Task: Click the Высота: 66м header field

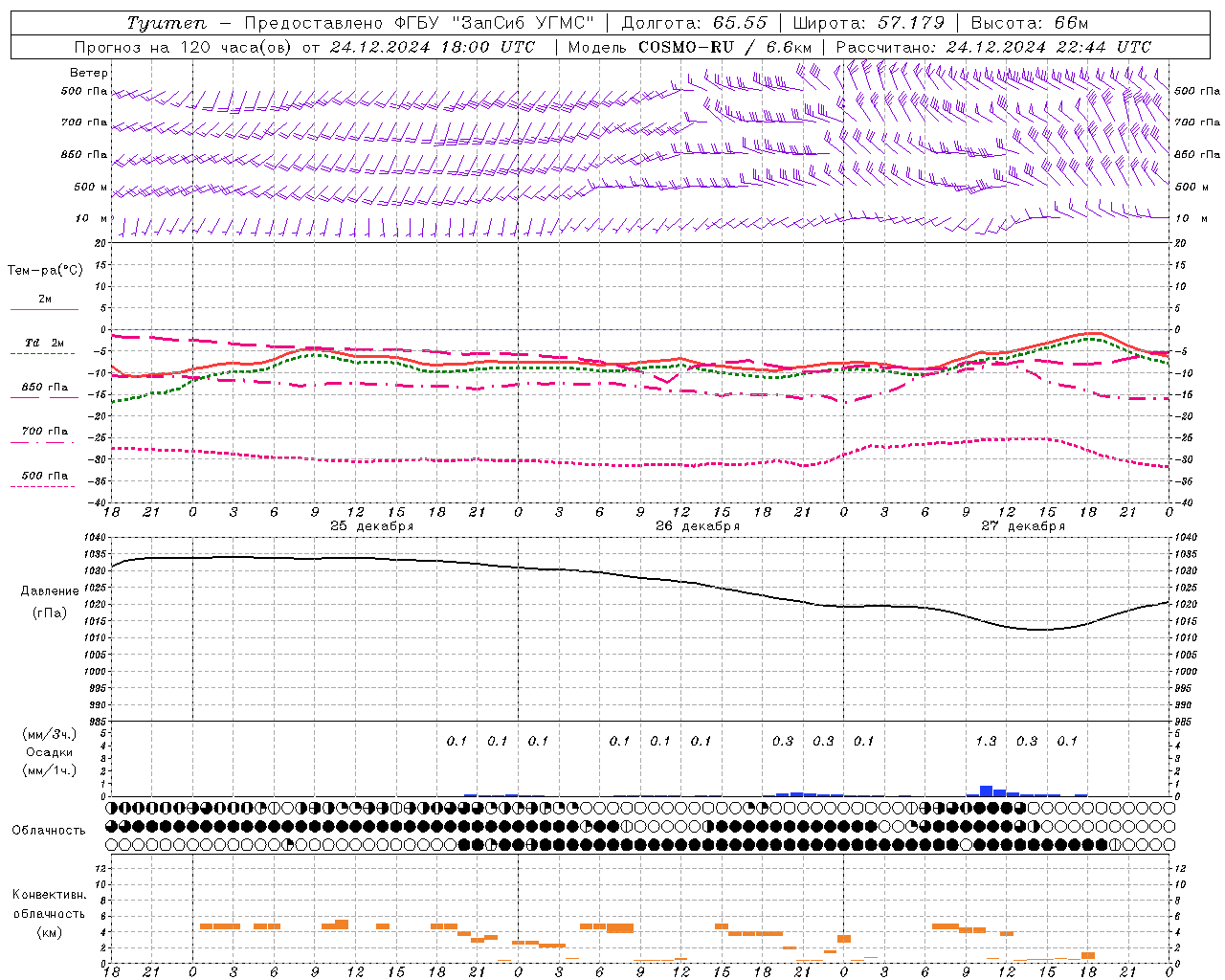Action: (1029, 23)
